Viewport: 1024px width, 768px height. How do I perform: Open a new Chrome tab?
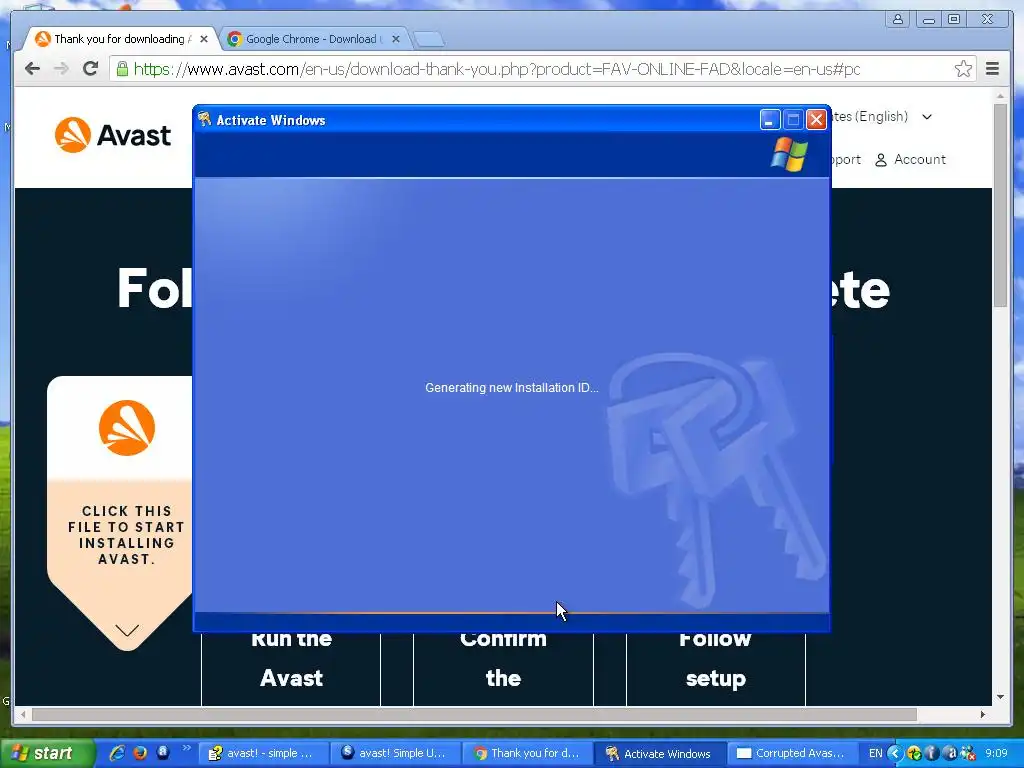430,40
